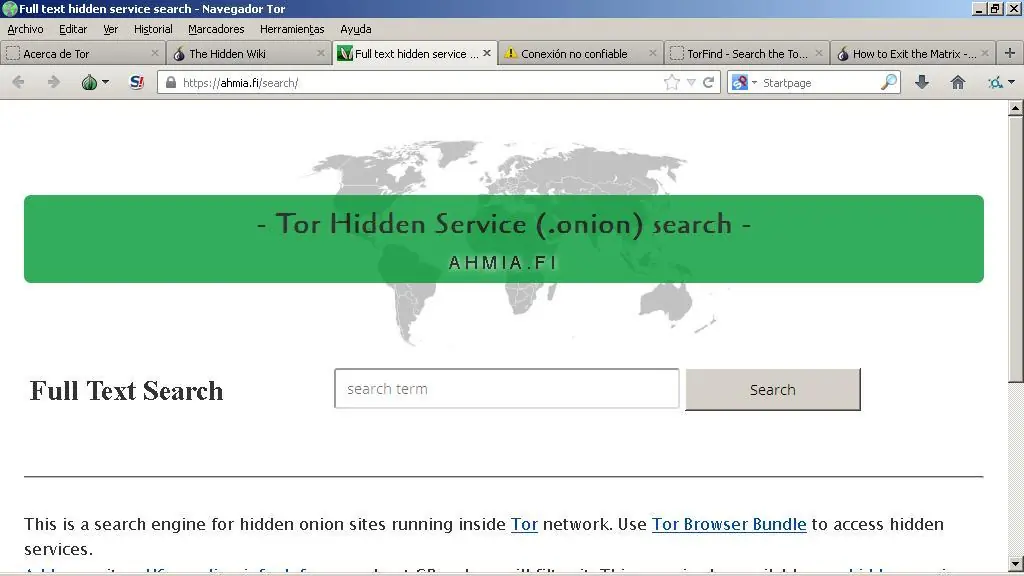Screen dimensions: 1024x576
Task: Click the onion favicon on The Hidden Wiki tab
Action: click(x=179, y=54)
